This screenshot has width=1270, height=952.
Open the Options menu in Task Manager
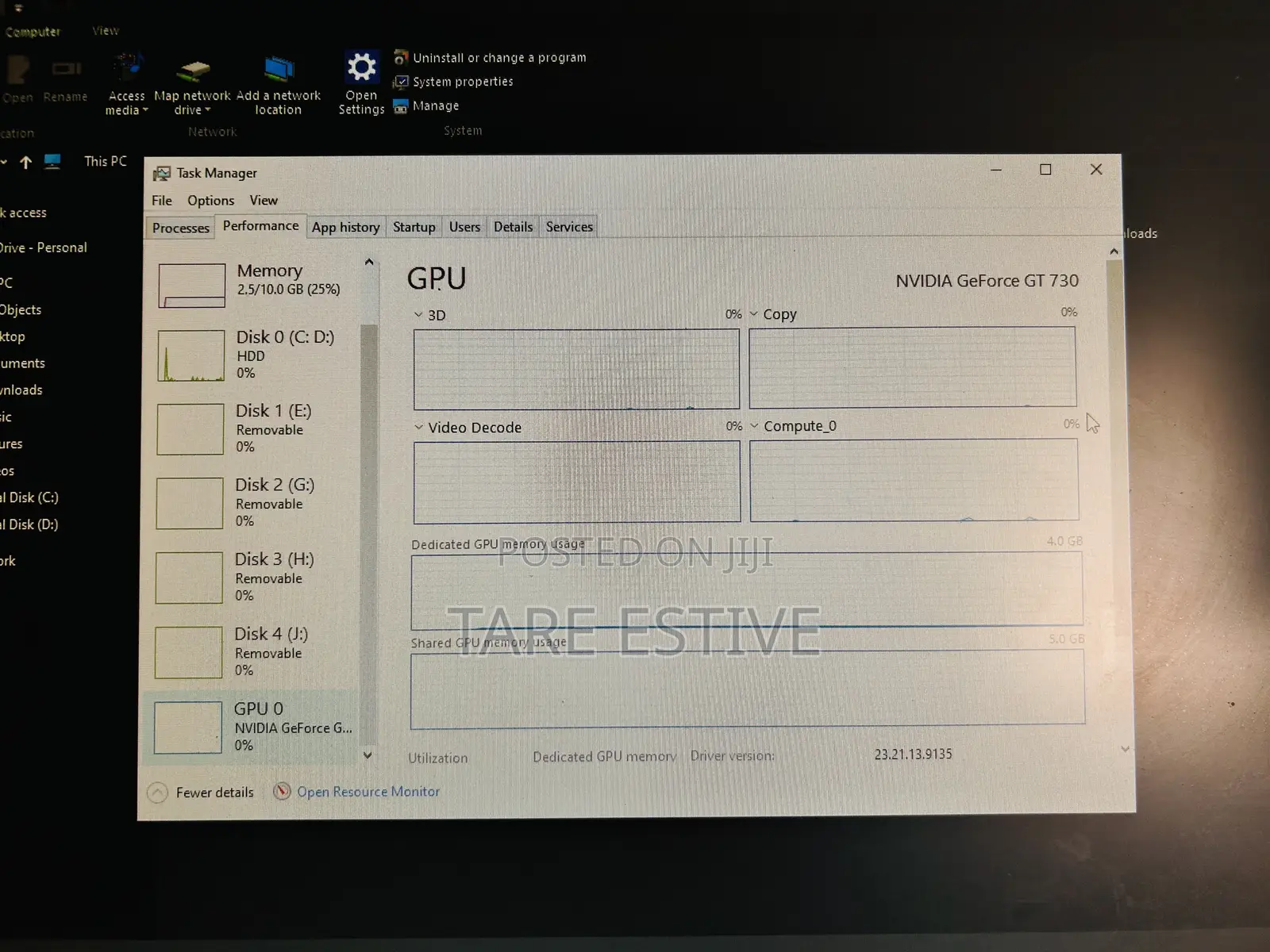click(210, 201)
